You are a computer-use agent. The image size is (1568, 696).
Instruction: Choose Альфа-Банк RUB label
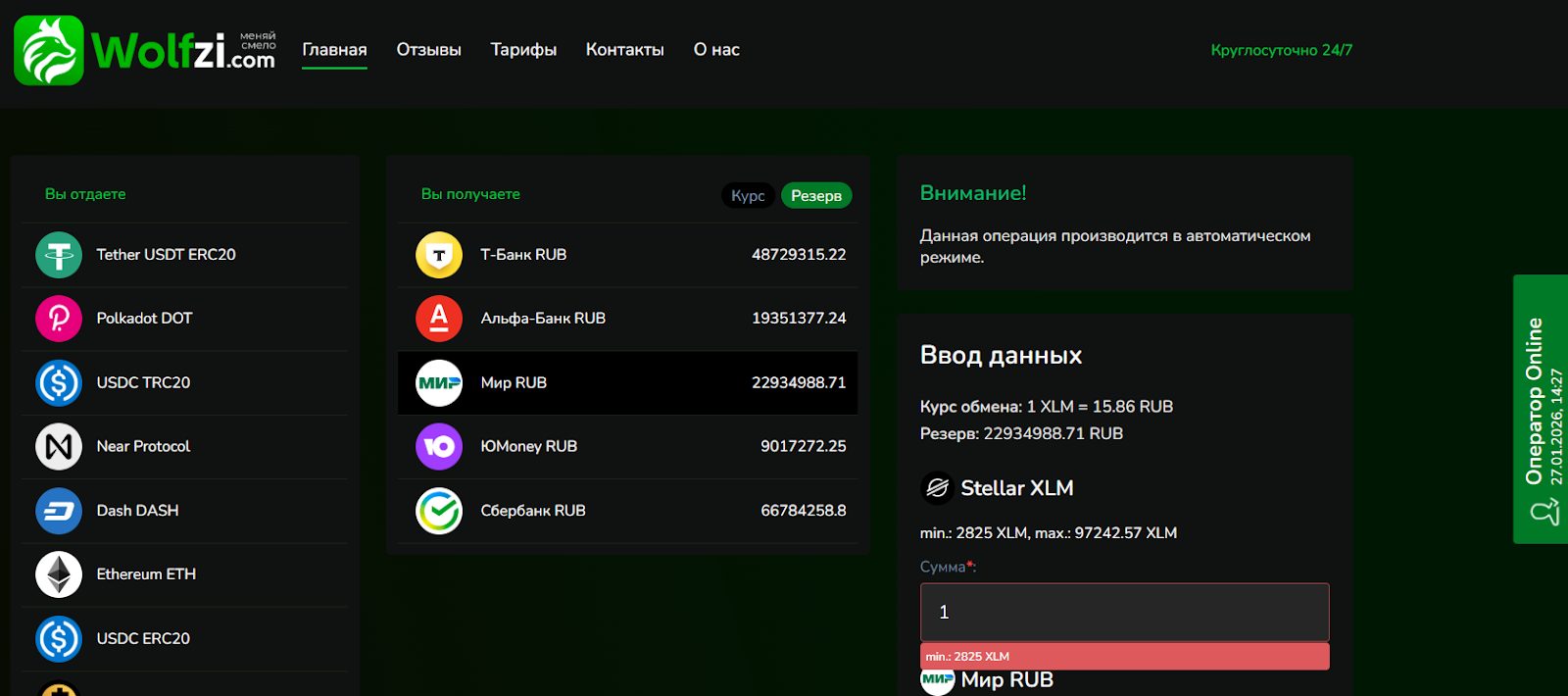coord(543,319)
